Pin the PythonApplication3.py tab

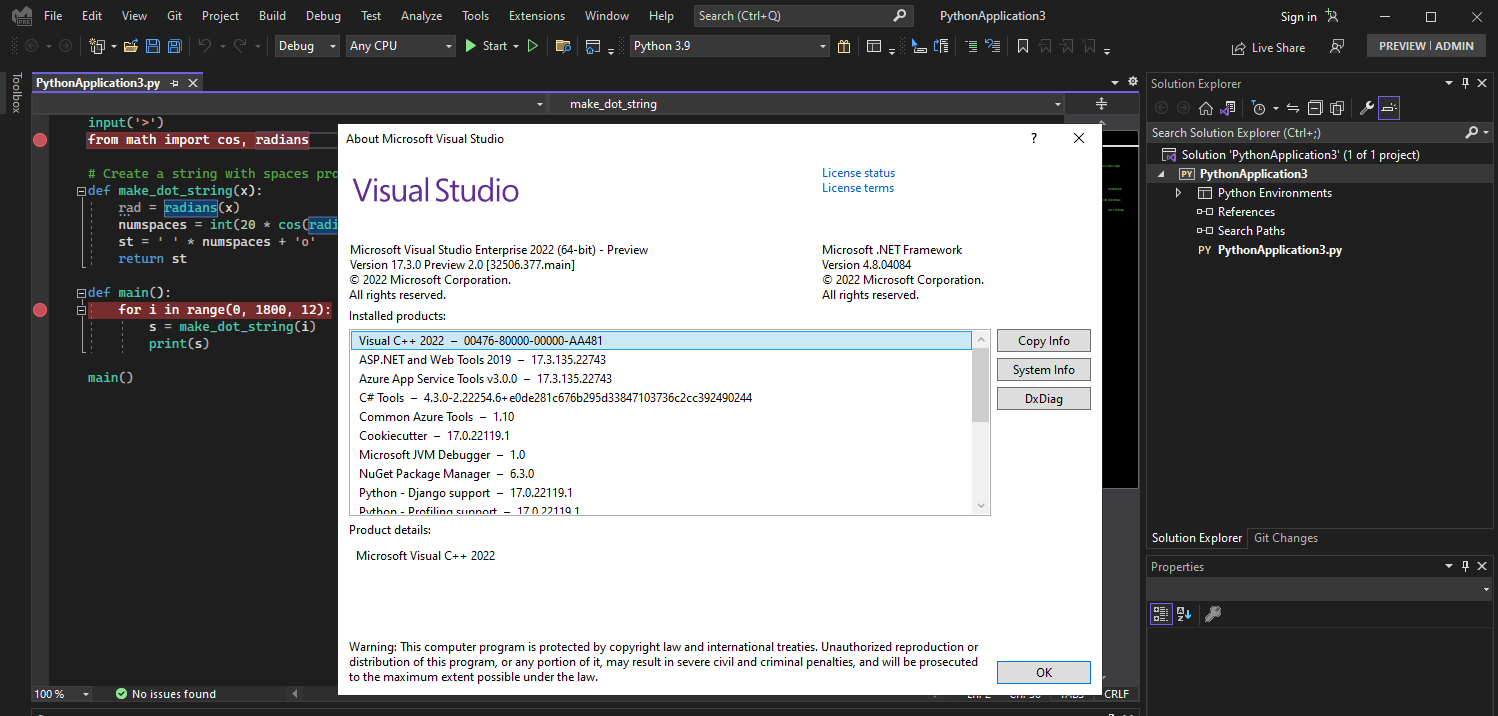[174, 84]
